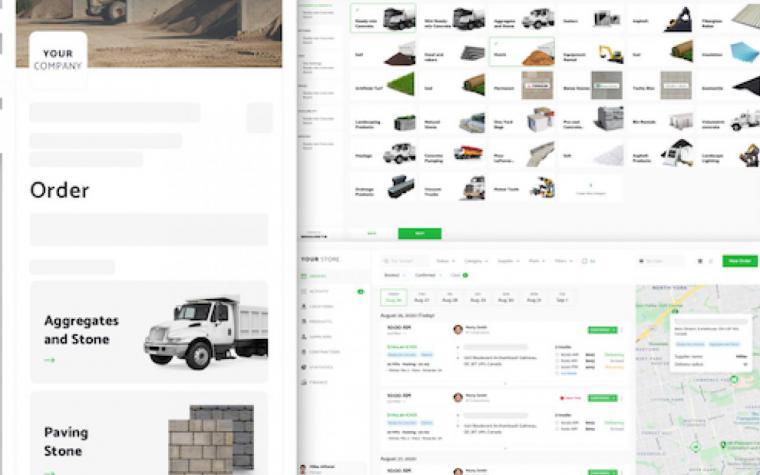This screenshot has height=475, width=760.
Task: Switch to grid view icon beside New Order
Action: 700,261
